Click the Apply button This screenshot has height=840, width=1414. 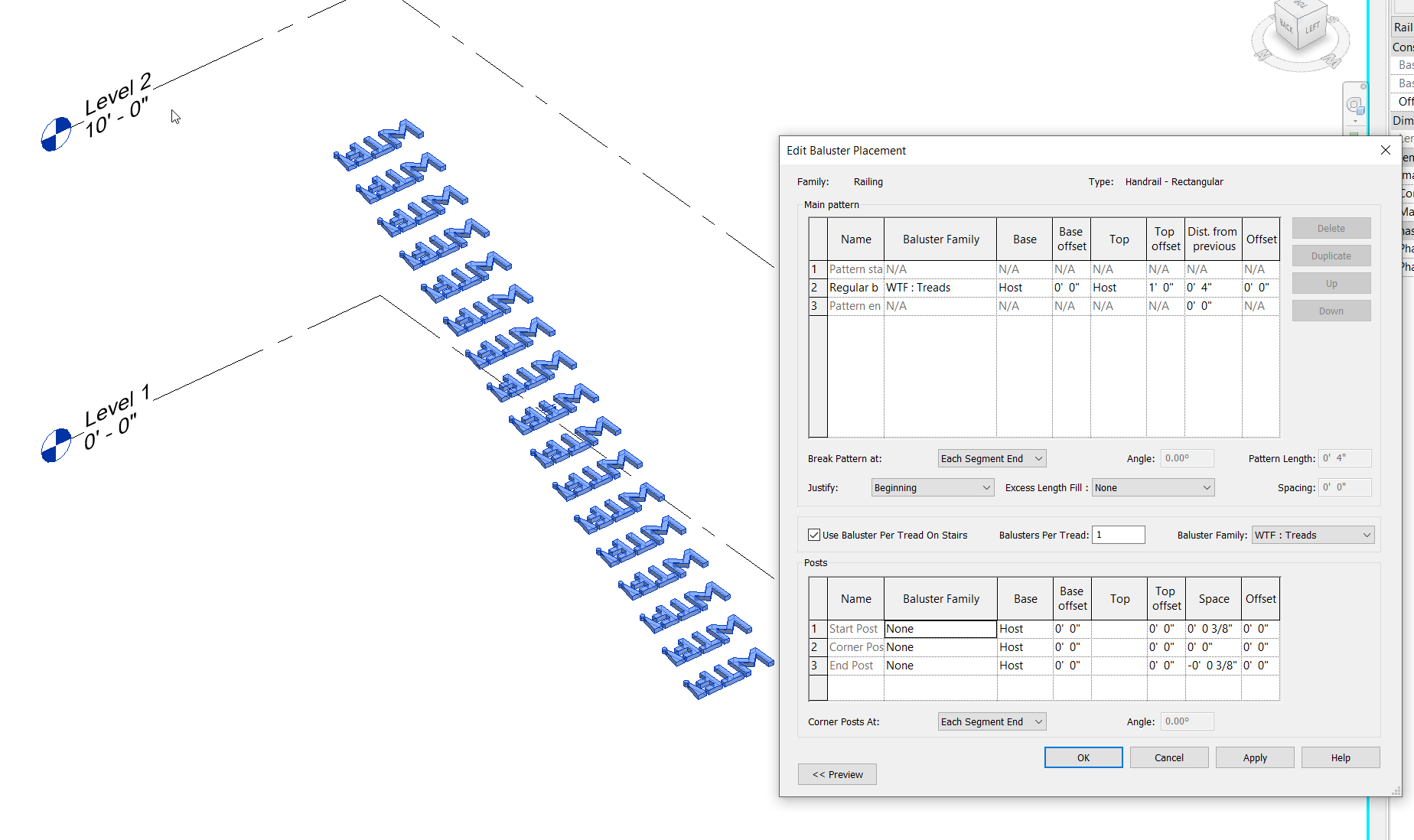1254,757
